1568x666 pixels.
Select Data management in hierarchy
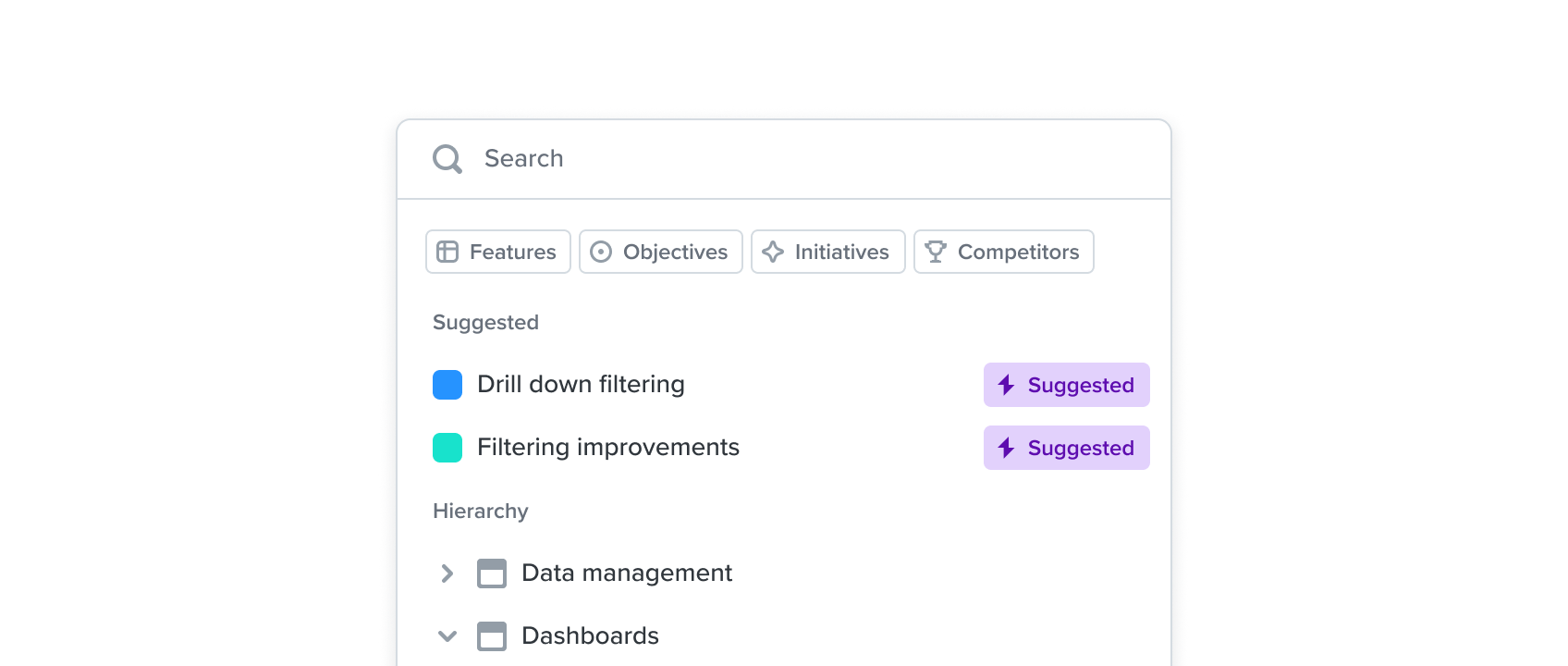pyautogui.click(x=627, y=573)
